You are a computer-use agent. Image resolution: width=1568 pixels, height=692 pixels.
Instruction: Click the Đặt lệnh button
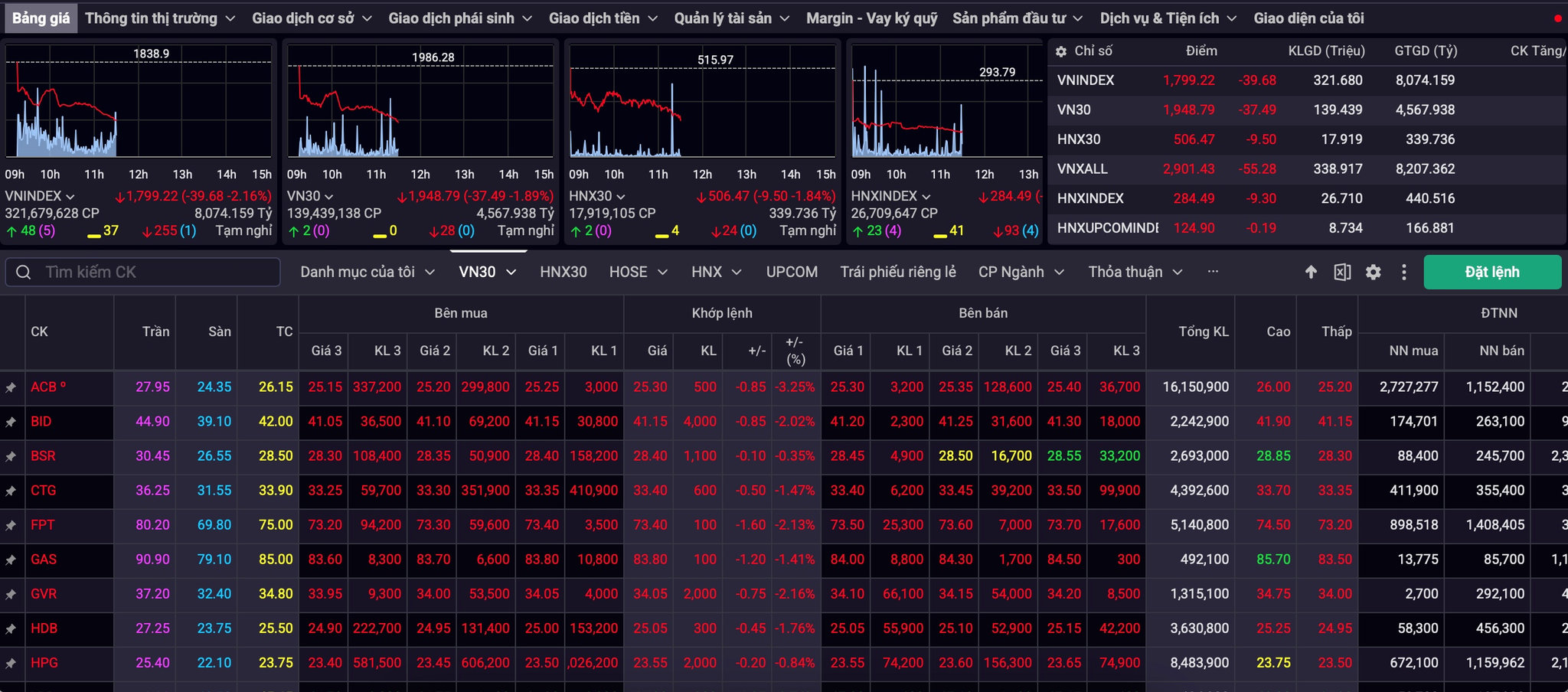coord(1492,272)
